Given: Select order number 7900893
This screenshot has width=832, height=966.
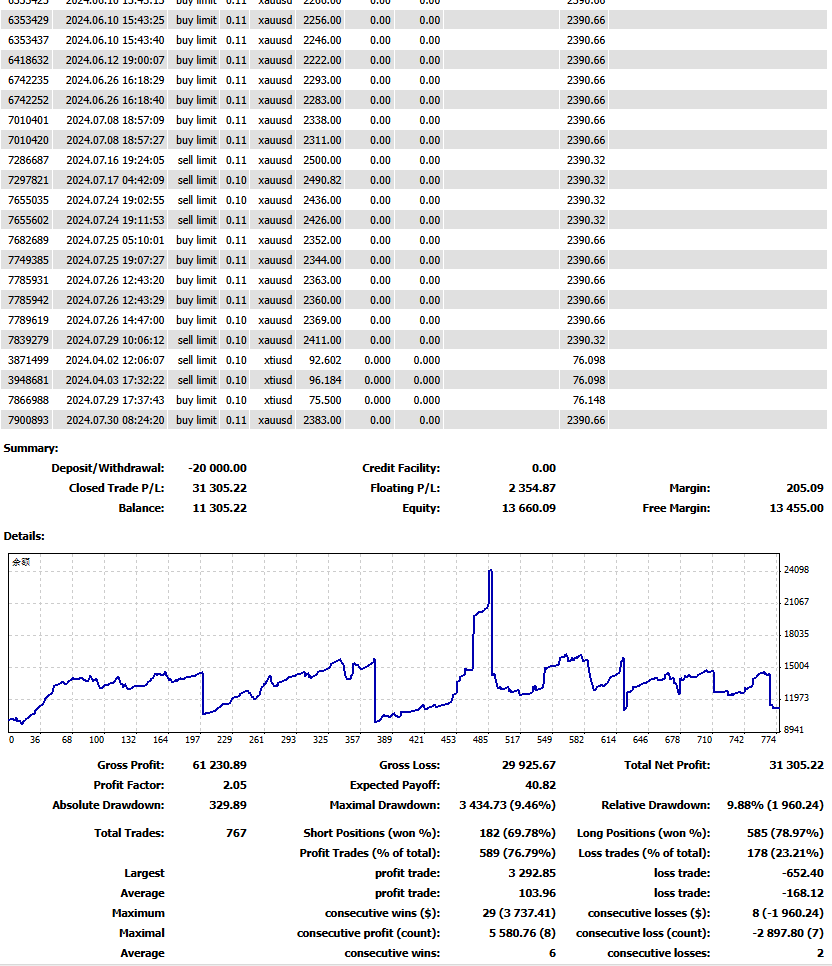Looking at the screenshot, I should point(28,420).
